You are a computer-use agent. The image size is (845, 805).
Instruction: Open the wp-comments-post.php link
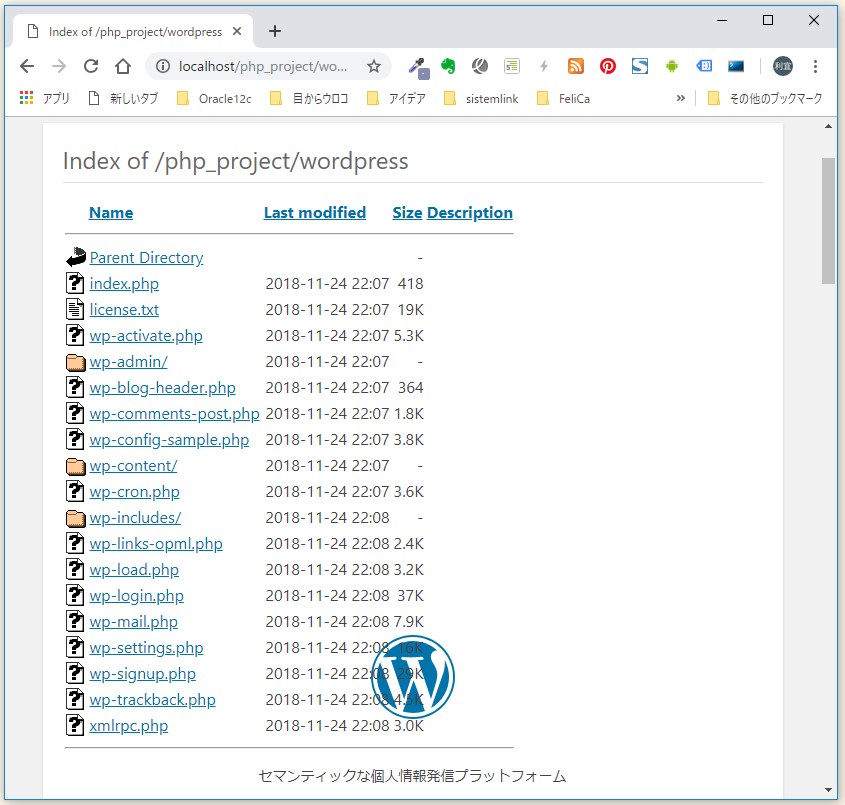coord(175,414)
